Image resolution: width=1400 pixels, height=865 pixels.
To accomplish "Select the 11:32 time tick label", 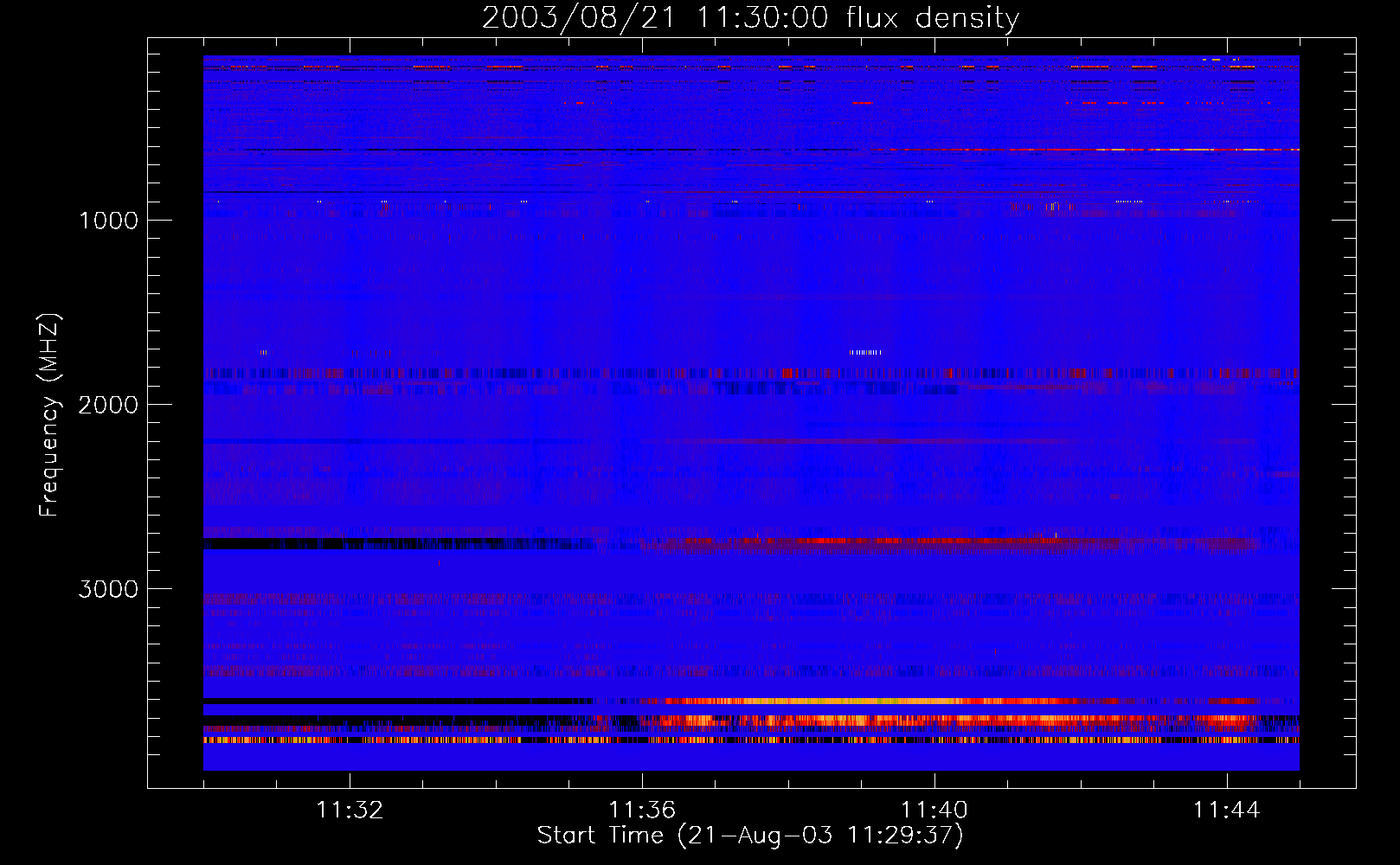I will pyautogui.click(x=350, y=811).
